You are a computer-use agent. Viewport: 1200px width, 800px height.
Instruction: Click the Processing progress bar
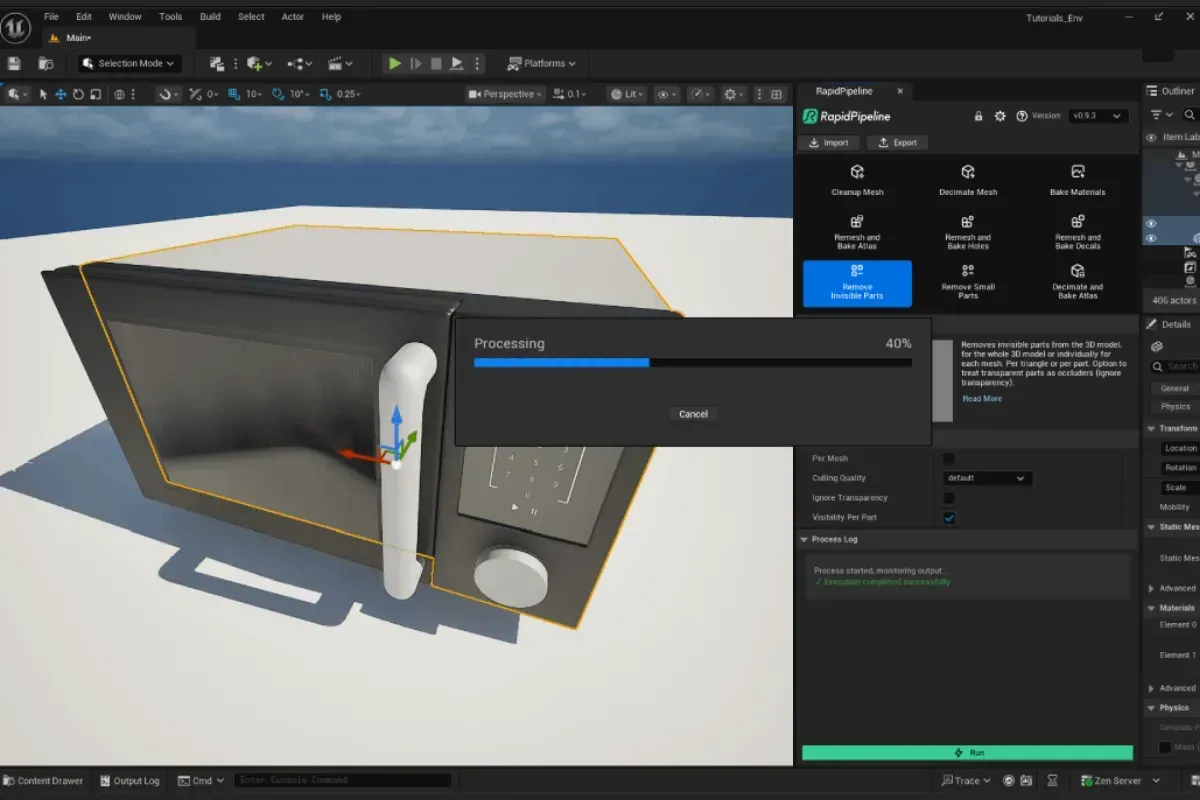pos(692,363)
